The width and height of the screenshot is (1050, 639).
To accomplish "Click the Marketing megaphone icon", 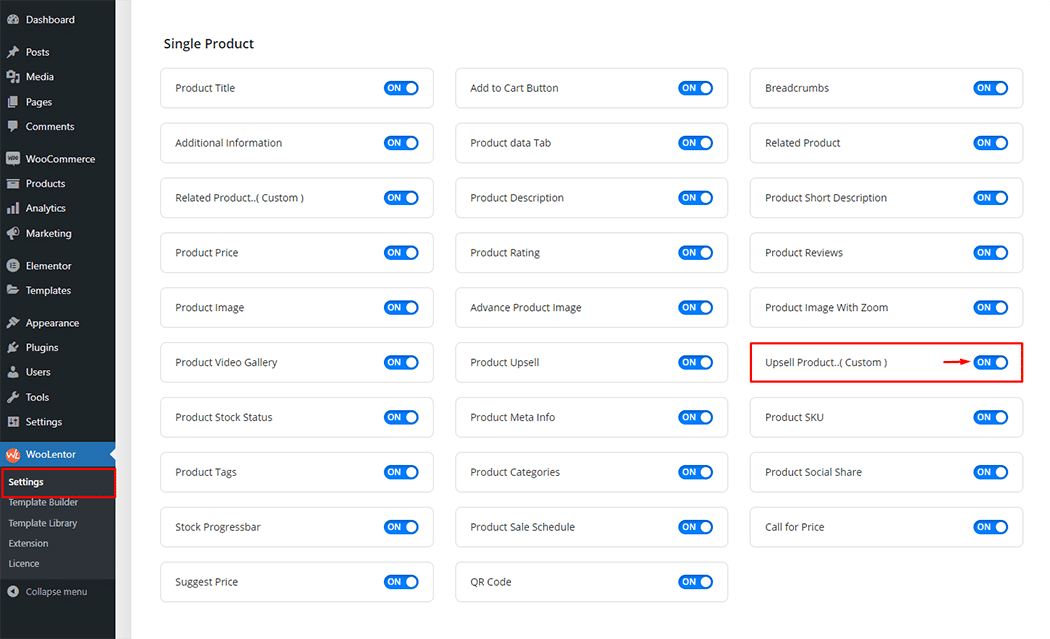I will coord(13,234).
